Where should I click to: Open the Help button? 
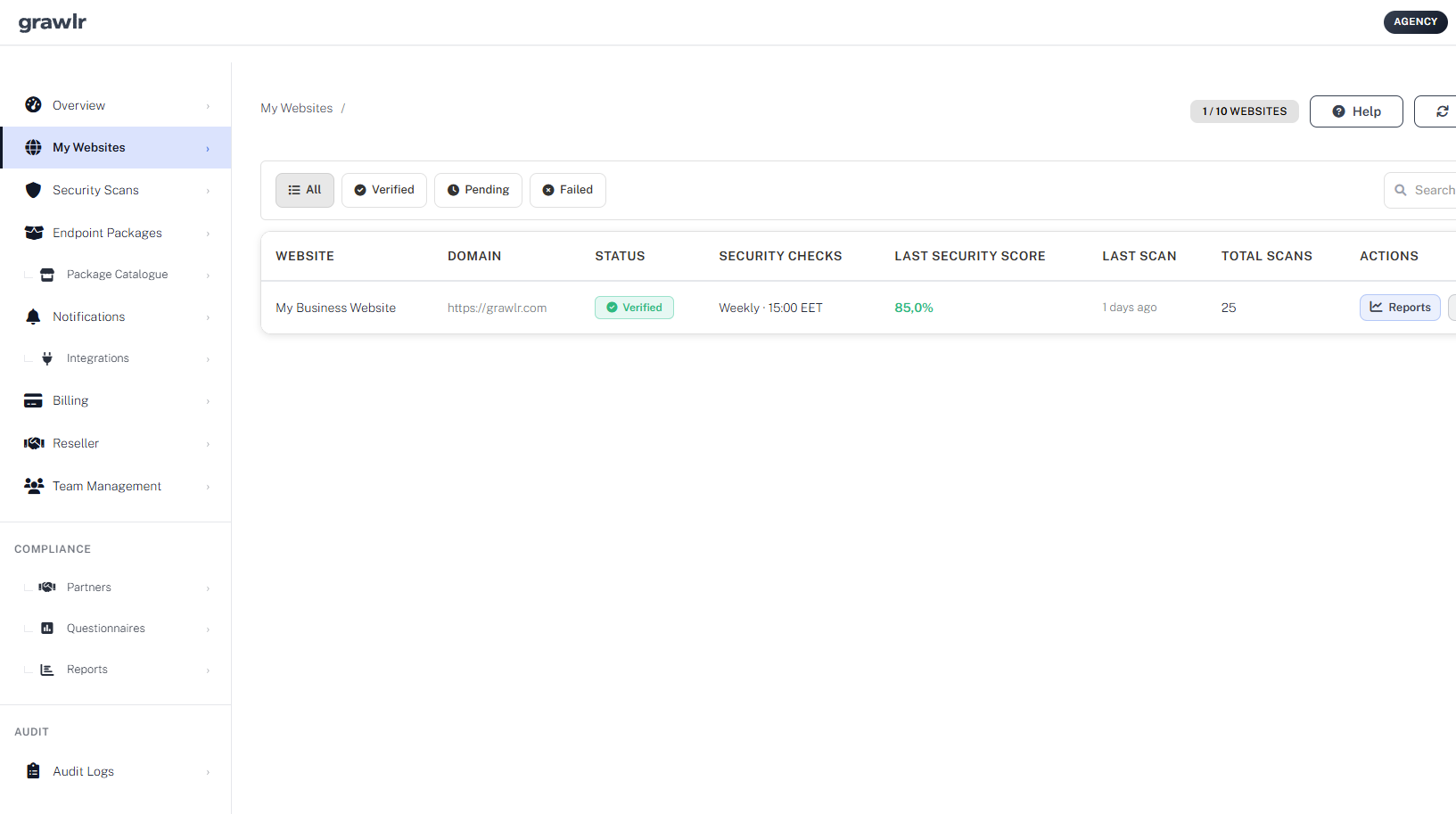[1356, 111]
